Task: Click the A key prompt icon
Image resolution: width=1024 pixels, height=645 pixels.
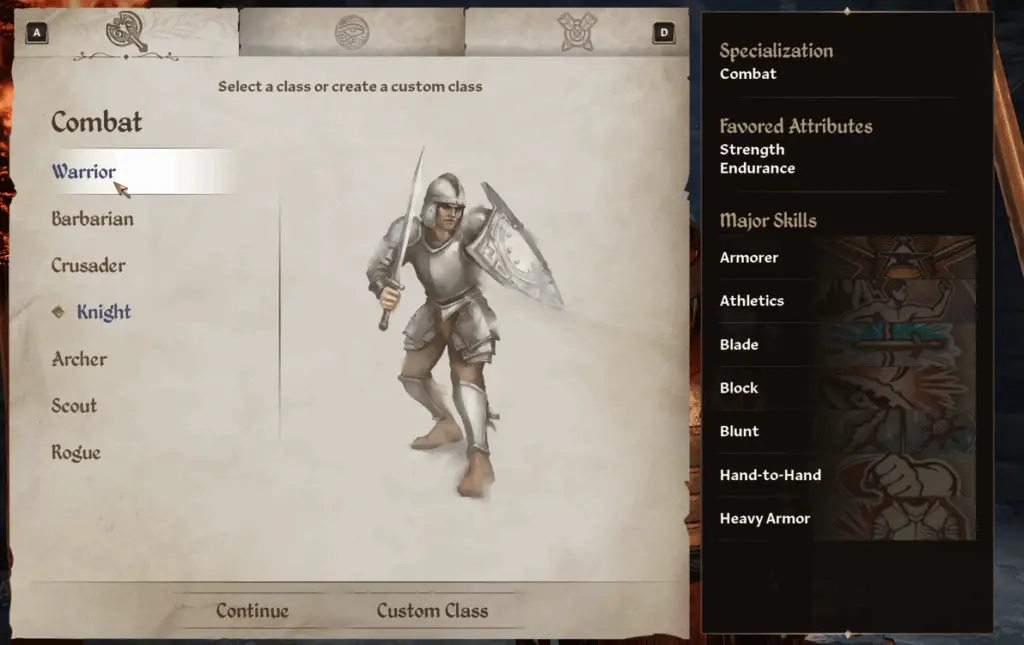Action: pyautogui.click(x=37, y=33)
